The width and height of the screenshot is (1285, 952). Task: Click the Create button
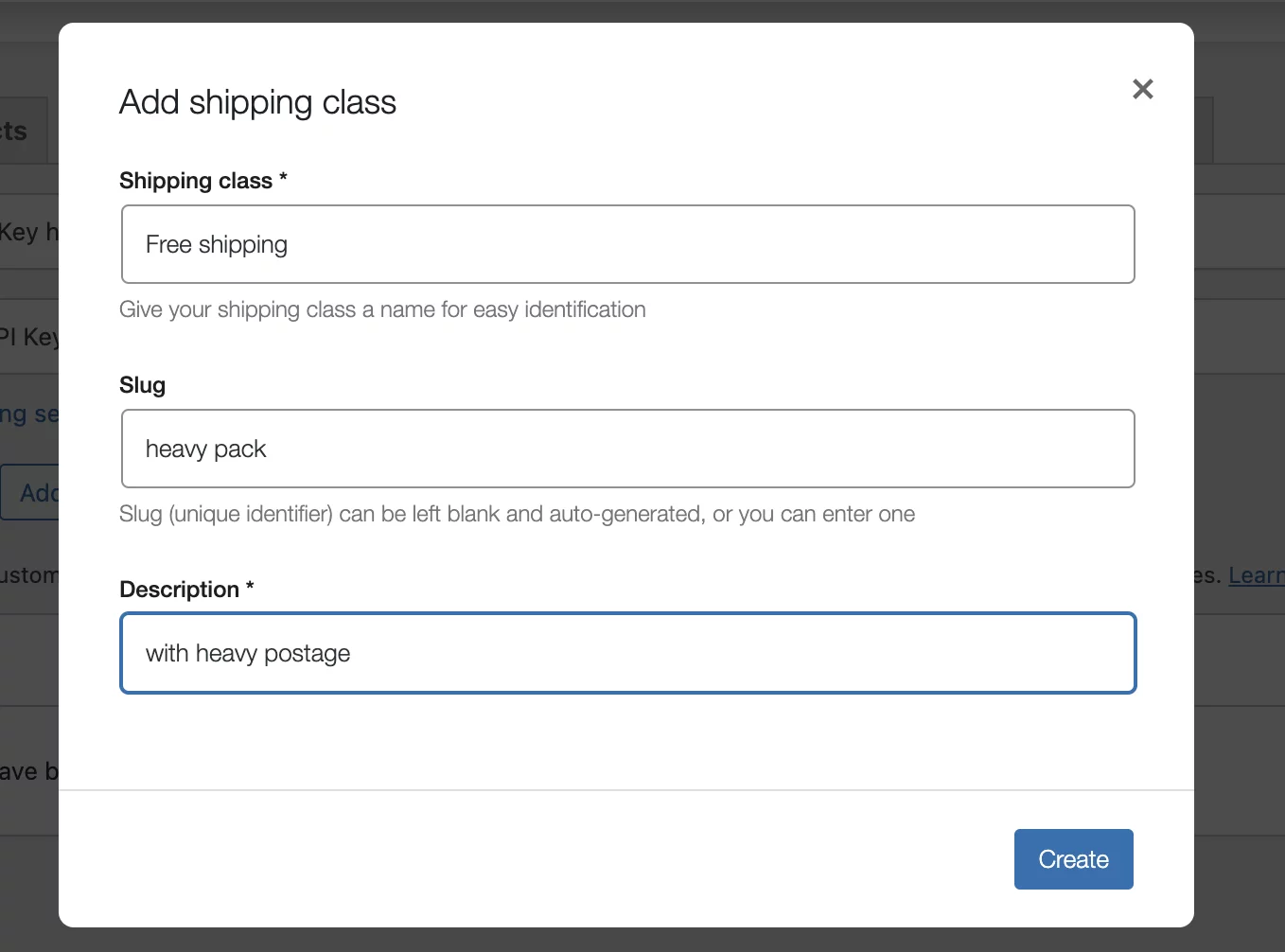click(x=1074, y=859)
